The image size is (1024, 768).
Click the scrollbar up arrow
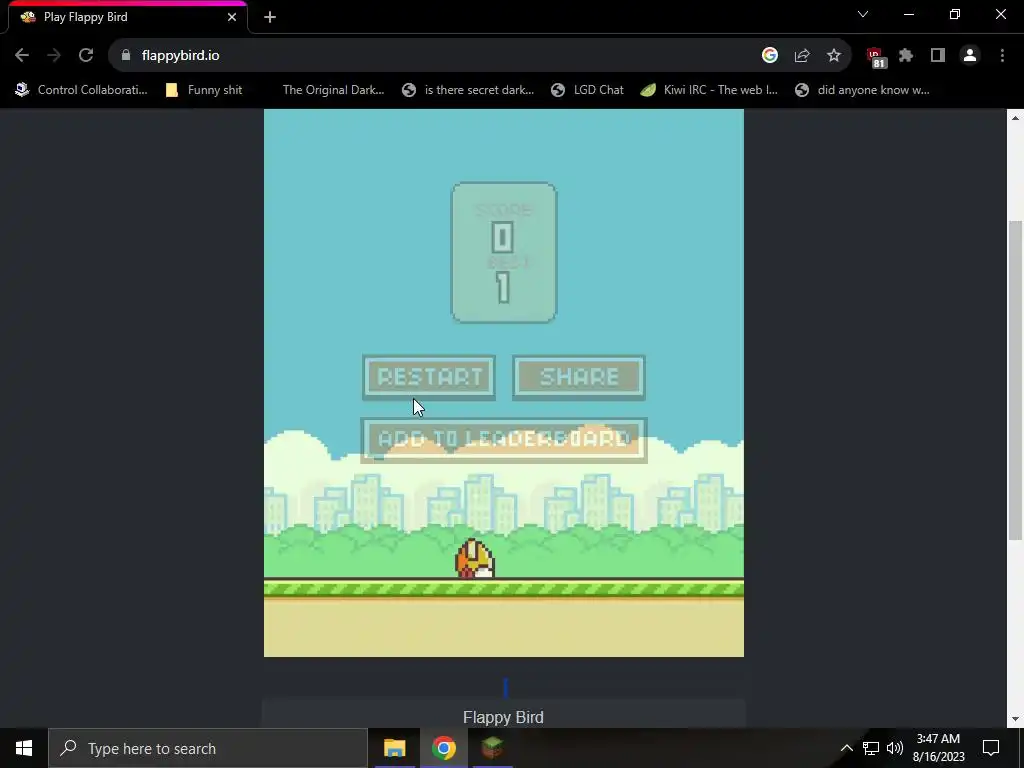[1015, 118]
